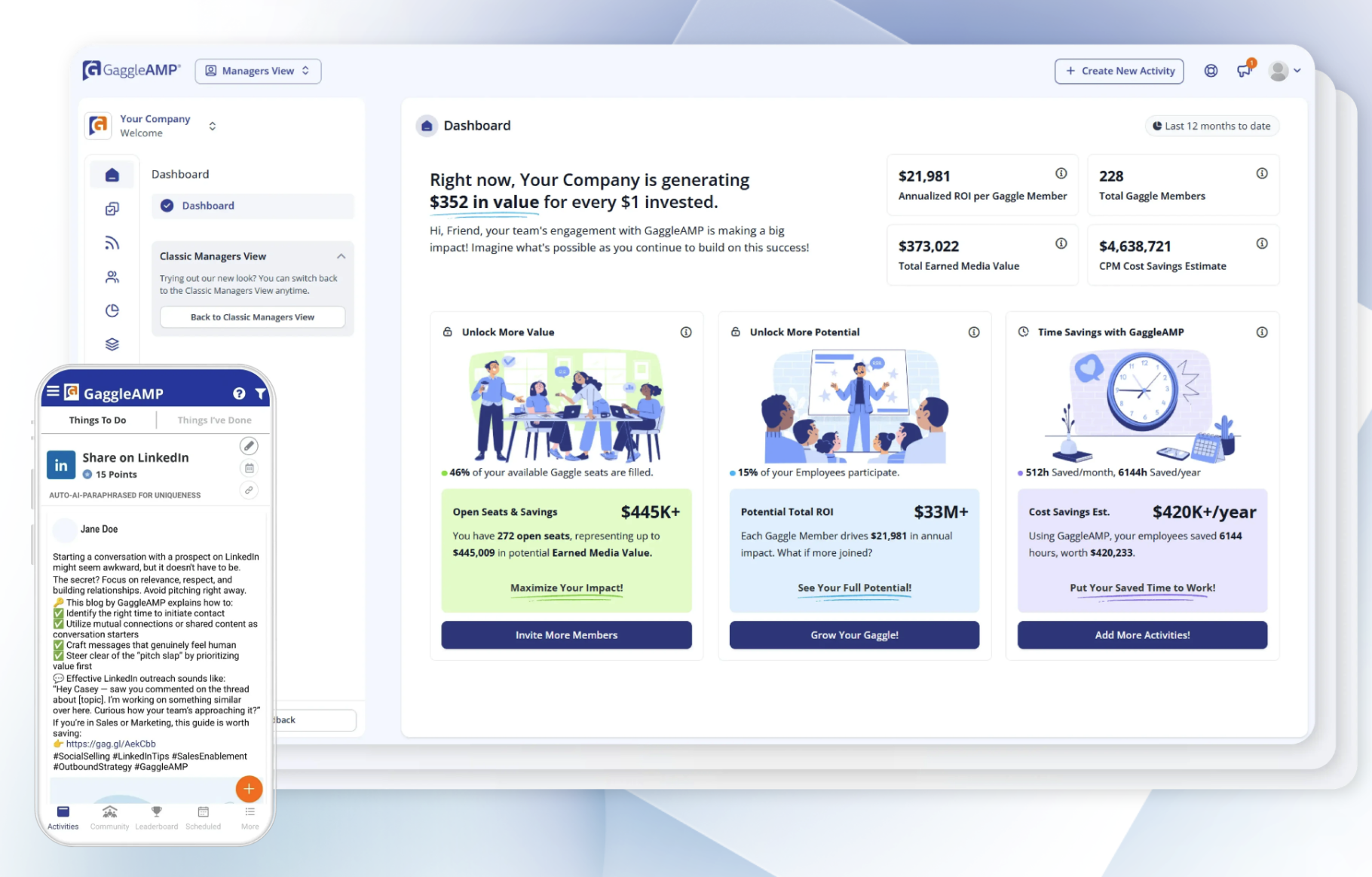Open the Members icon in the sidebar
The image size is (1372, 877).
112,277
